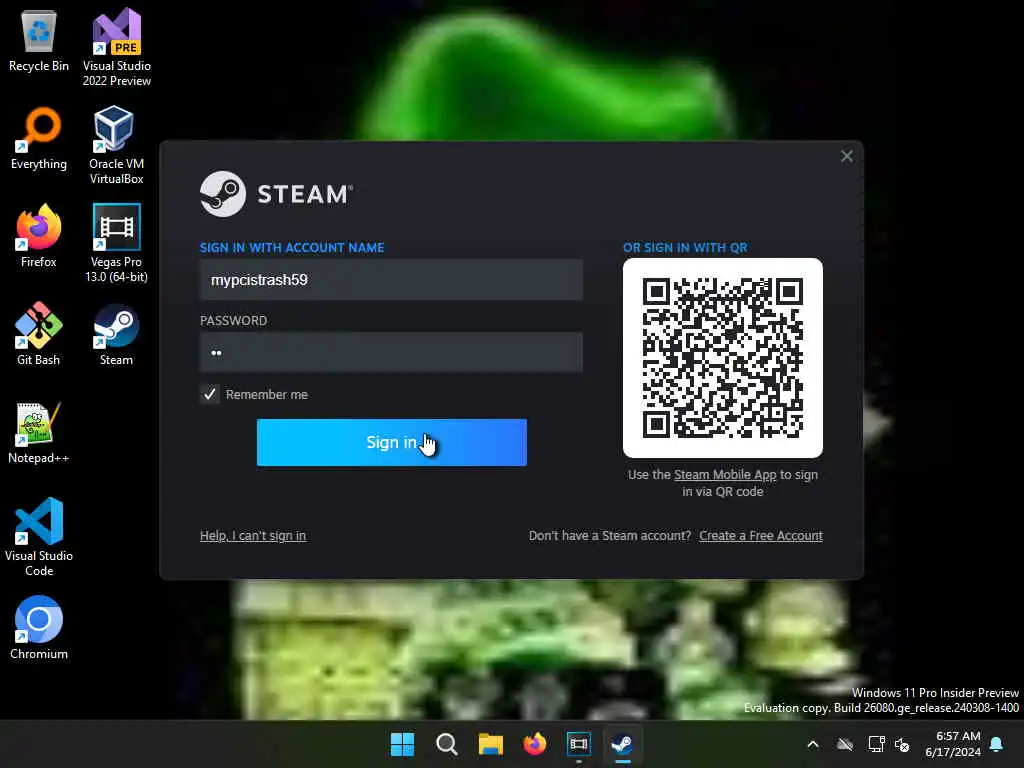Open the network status tray icon
This screenshot has width=1024, height=768.
click(876, 744)
